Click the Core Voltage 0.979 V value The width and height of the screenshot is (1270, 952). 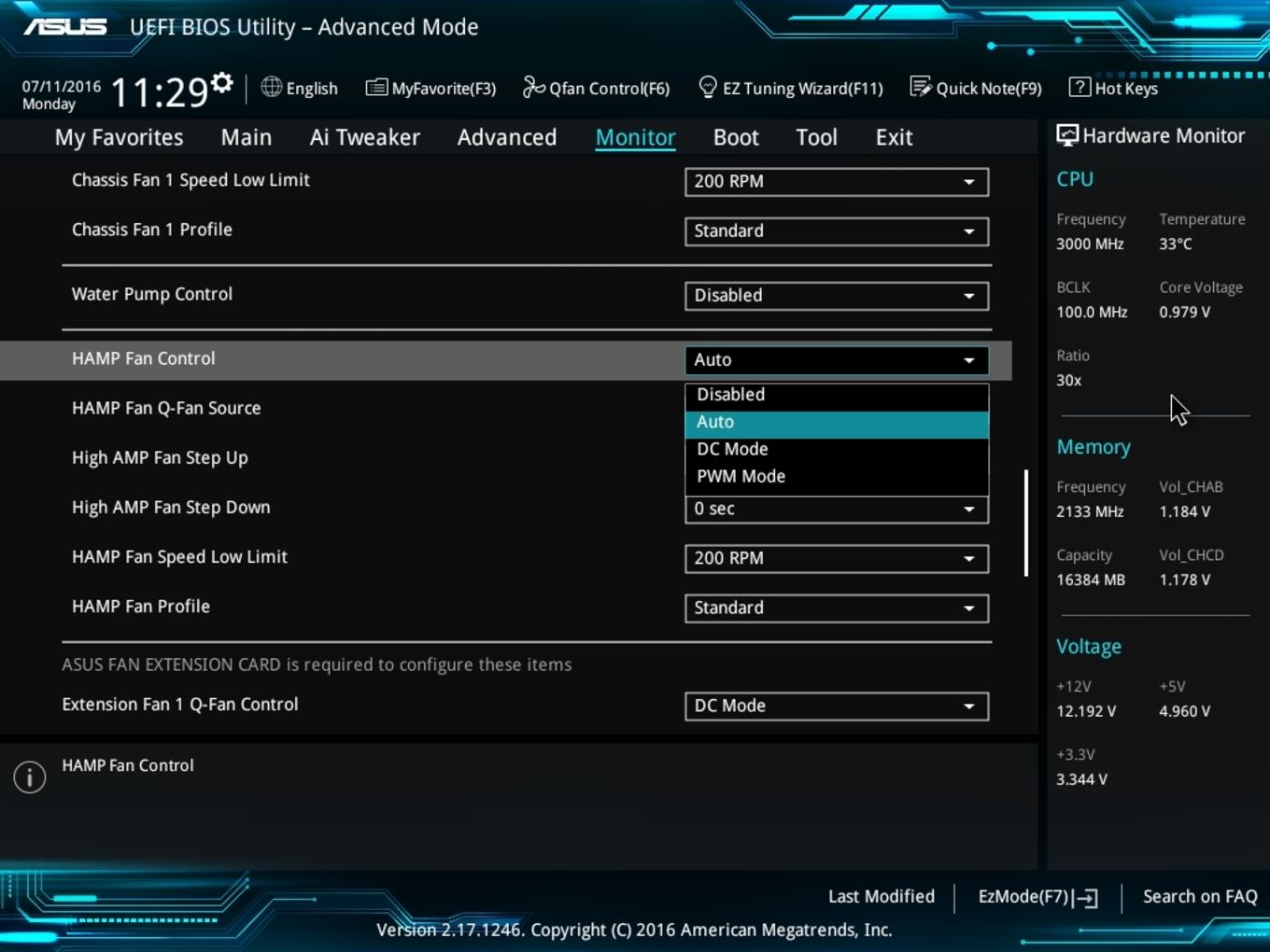click(1185, 312)
